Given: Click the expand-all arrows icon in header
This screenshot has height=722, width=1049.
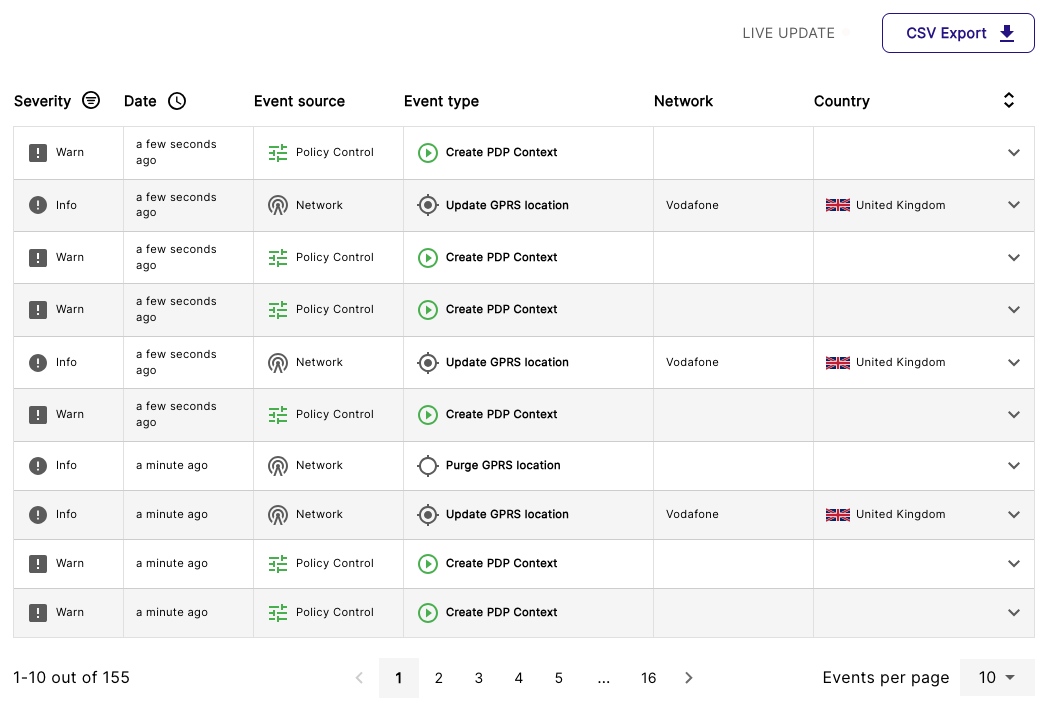Looking at the screenshot, I should tap(1009, 100).
